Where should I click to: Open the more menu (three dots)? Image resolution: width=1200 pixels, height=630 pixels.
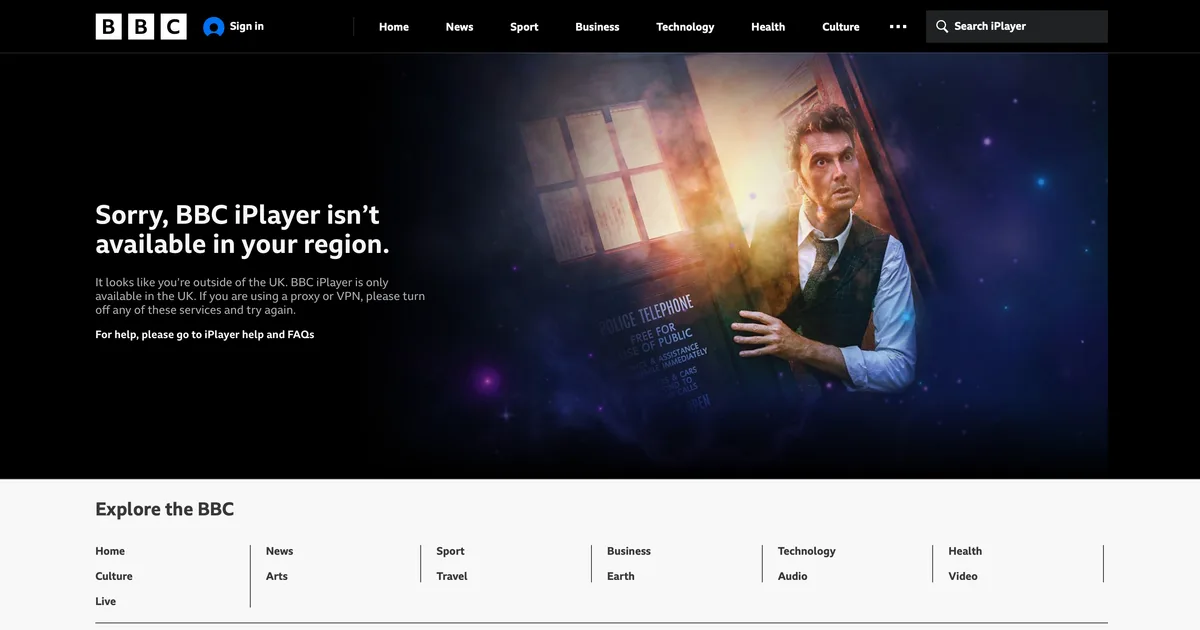coord(898,27)
